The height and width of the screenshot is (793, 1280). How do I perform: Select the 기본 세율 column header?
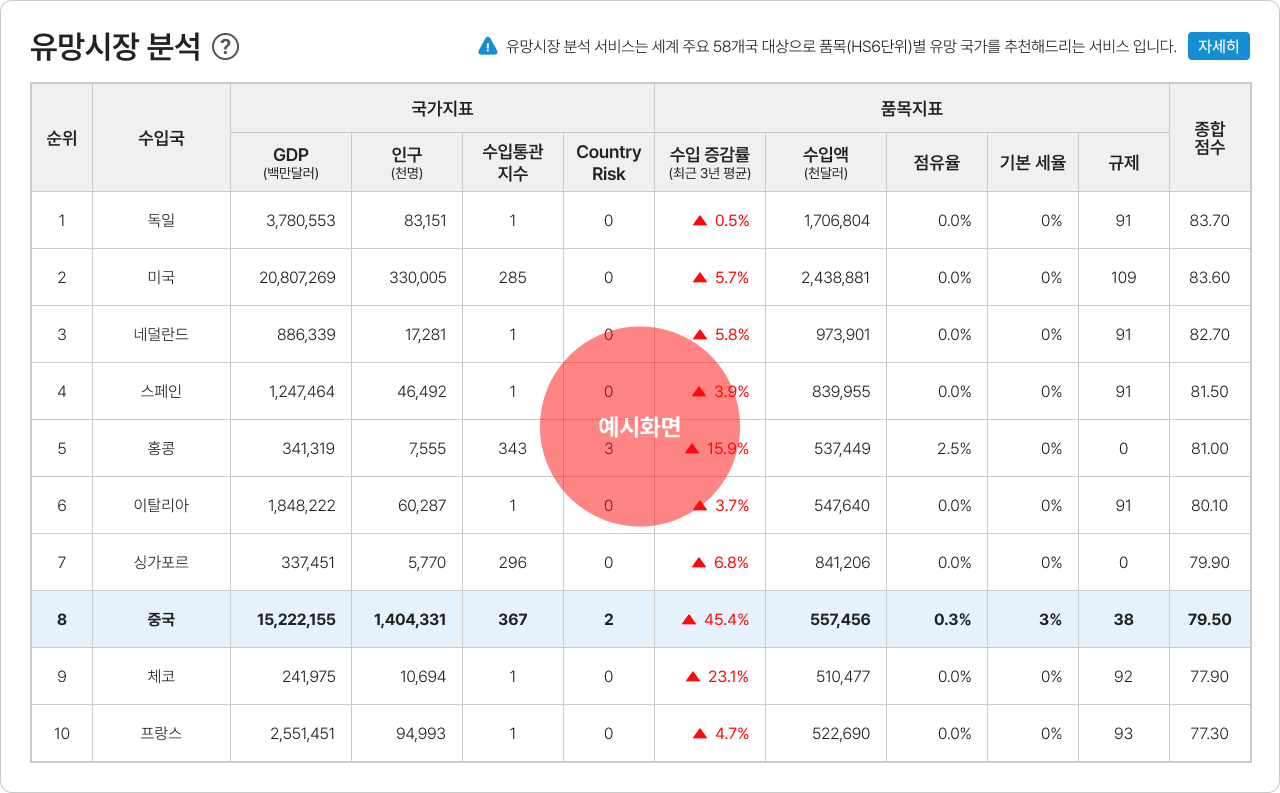(1033, 162)
